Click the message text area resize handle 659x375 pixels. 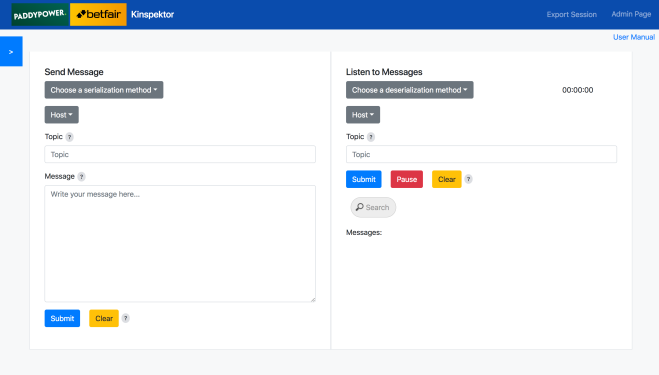pos(313,299)
